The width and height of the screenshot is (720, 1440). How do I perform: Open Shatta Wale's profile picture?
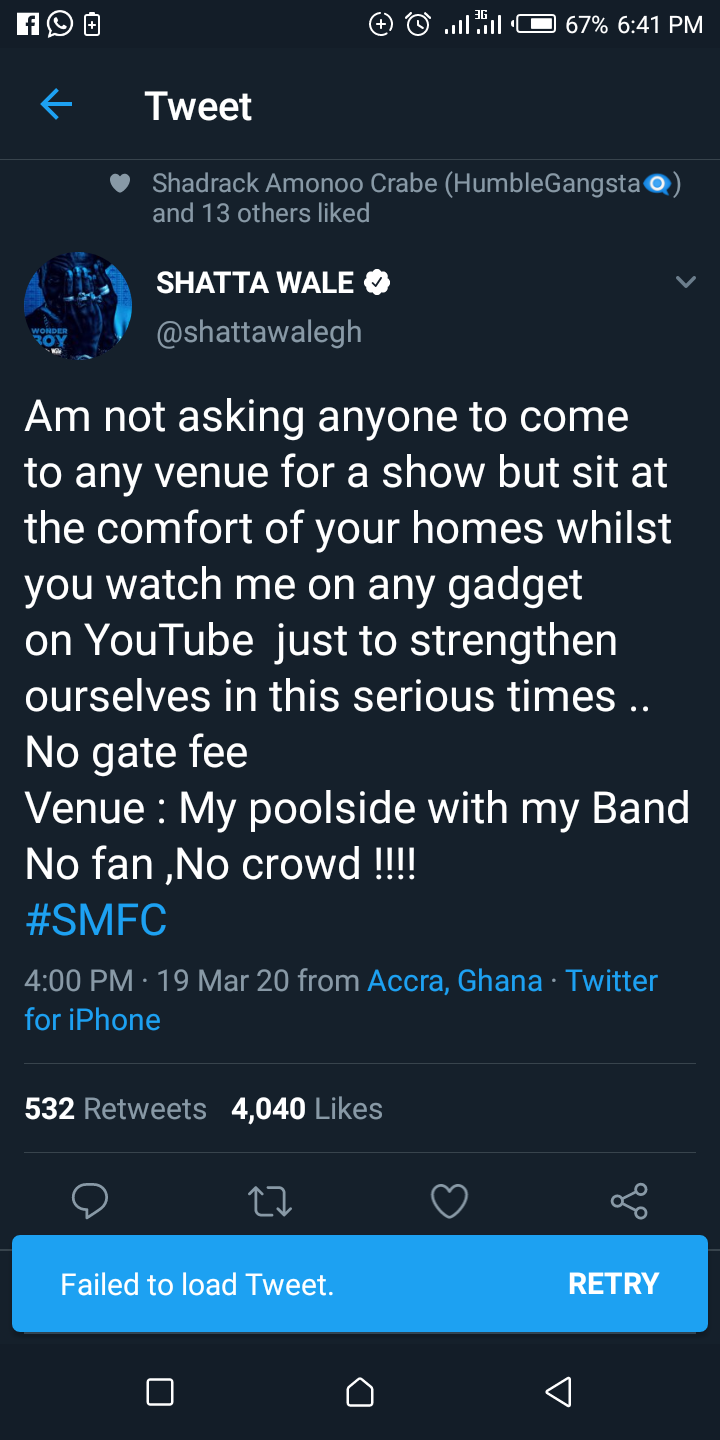tap(78, 306)
